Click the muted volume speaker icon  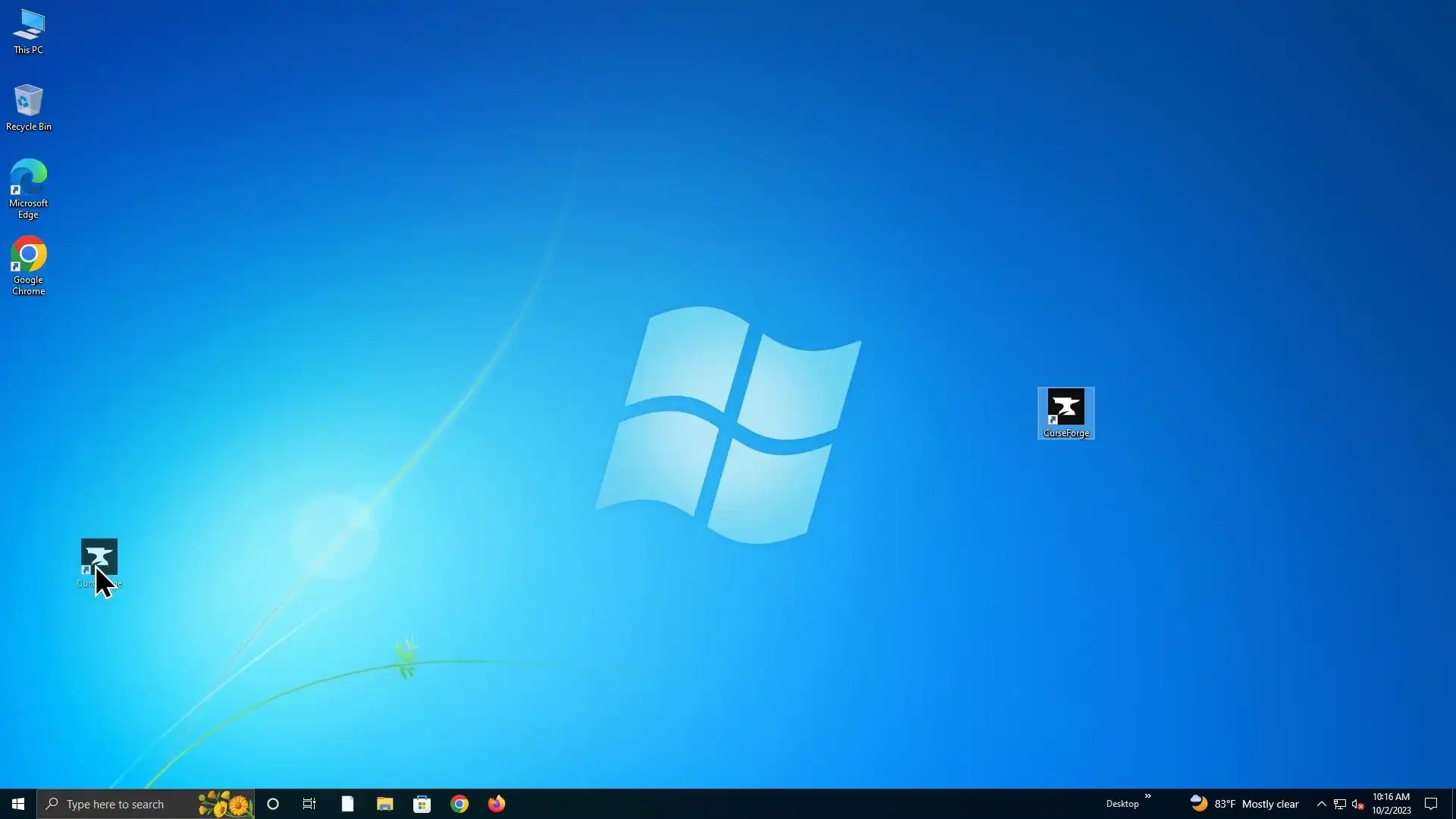(x=1358, y=804)
